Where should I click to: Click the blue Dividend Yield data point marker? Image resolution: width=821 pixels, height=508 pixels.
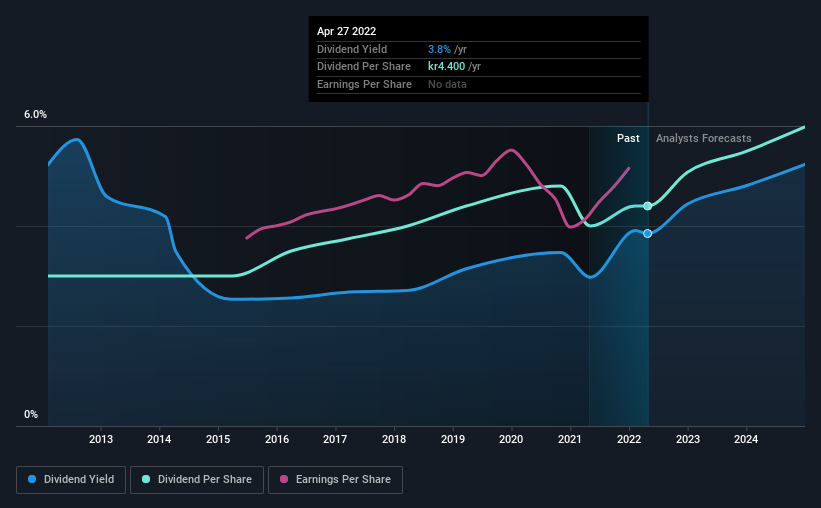(x=648, y=234)
